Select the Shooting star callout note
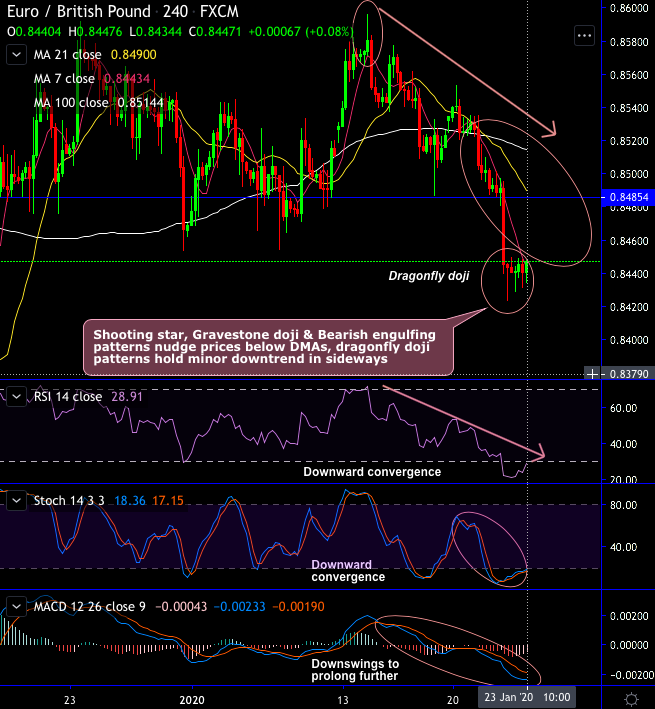This screenshot has width=655, height=709. [268, 347]
